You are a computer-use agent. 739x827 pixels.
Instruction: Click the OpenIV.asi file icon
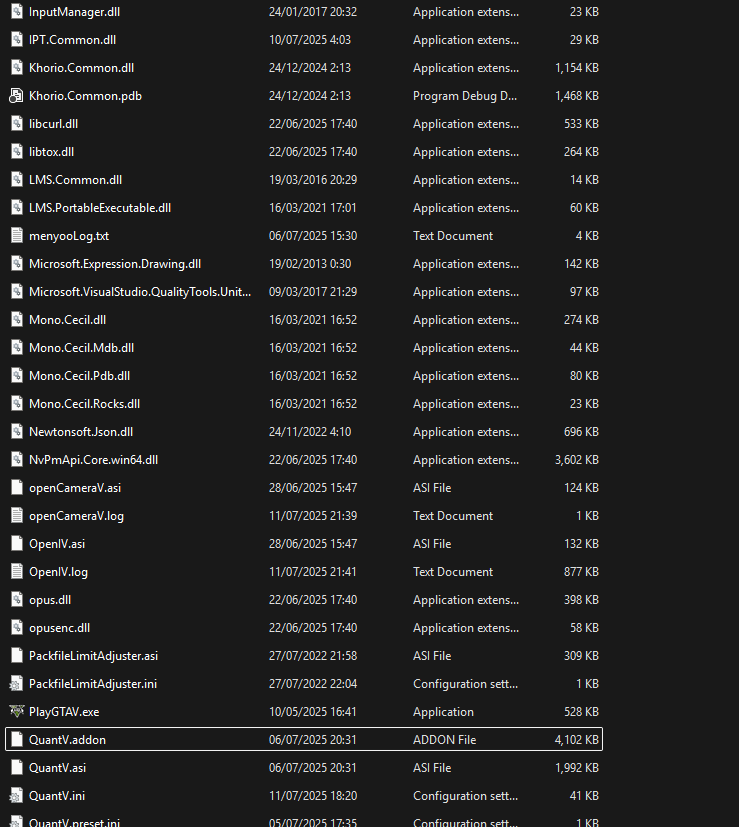16,544
